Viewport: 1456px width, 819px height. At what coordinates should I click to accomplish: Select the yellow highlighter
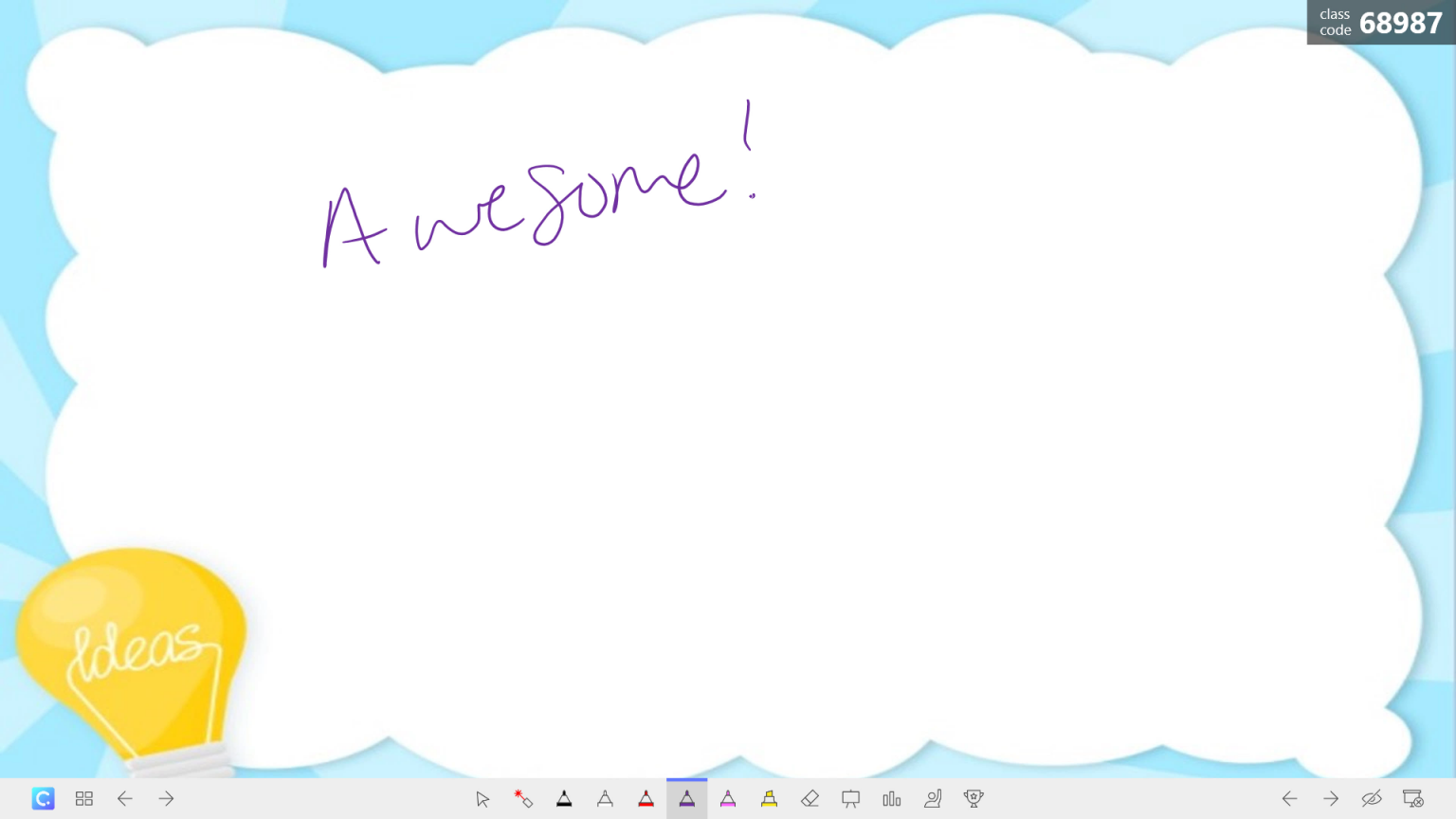click(x=769, y=799)
